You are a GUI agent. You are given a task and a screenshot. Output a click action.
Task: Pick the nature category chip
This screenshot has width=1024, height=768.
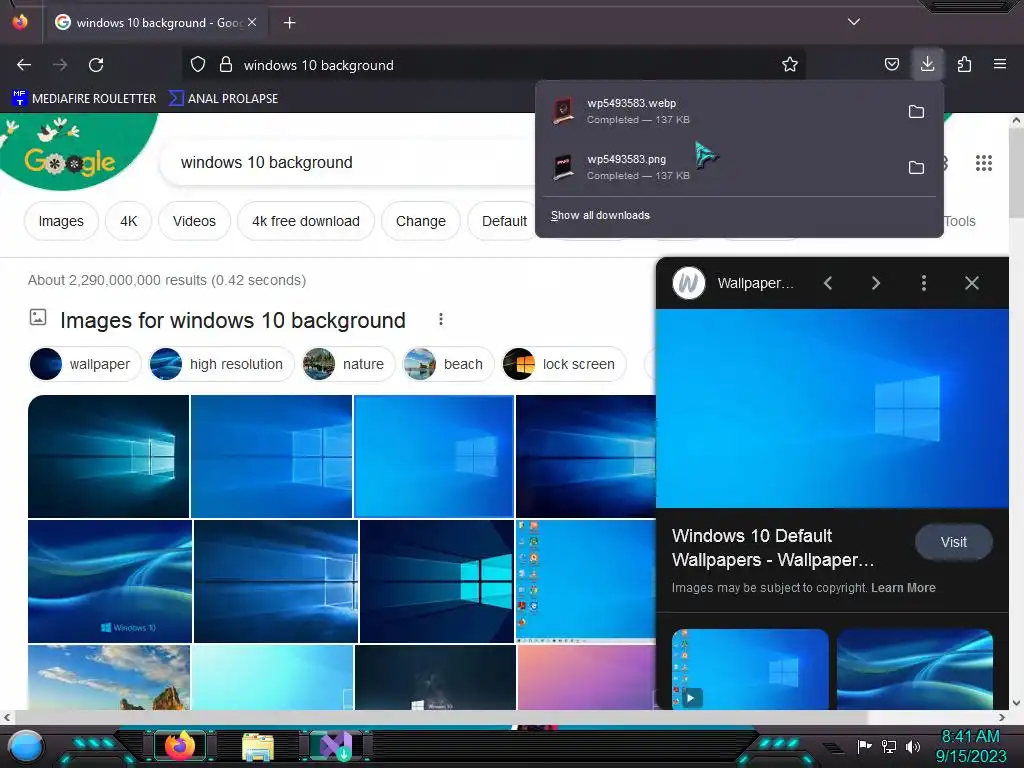[349, 364]
